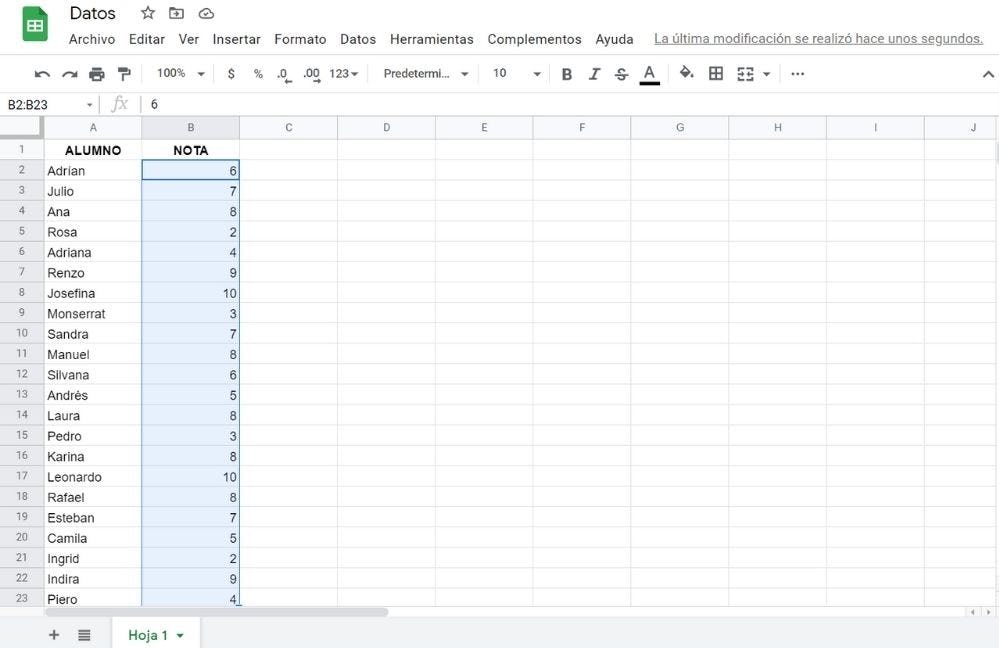Open the Hoja 1 sheet menu arrow
This screenshot has width=999, height=648.
point(179,634)
